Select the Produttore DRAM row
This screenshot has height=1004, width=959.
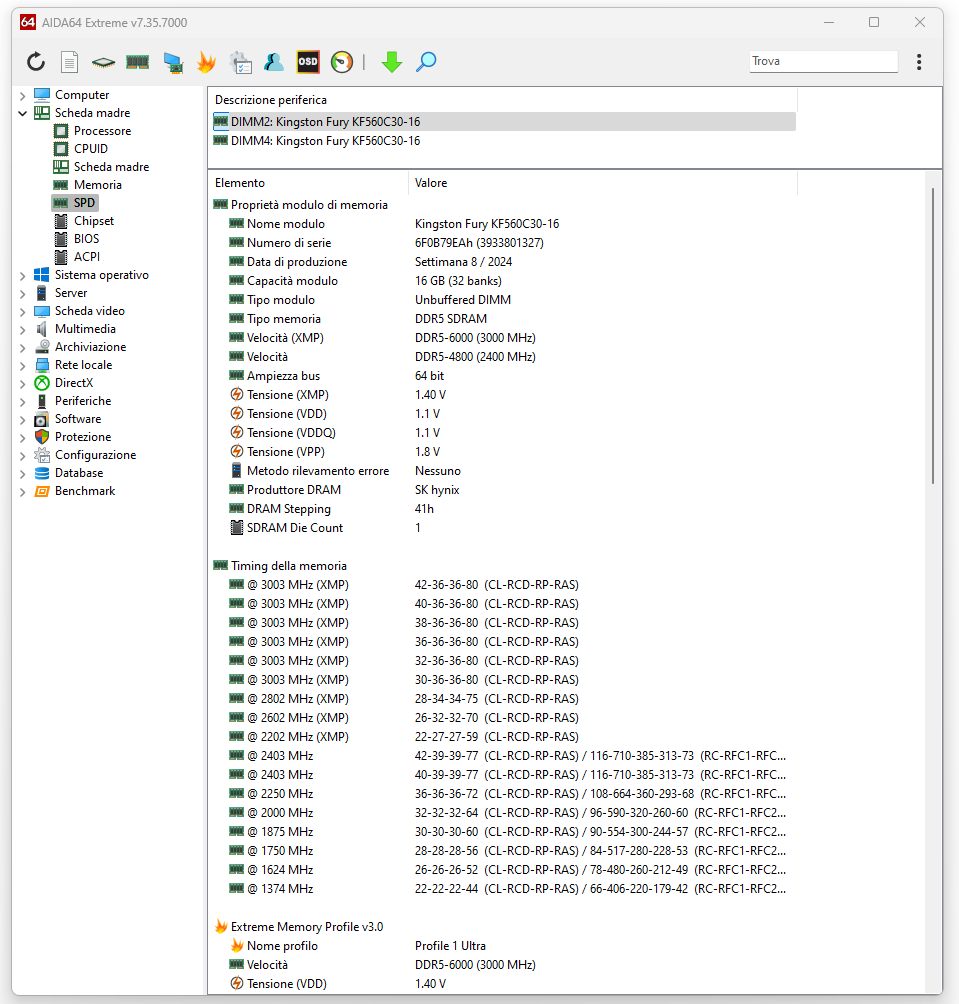click(x=504, y=490)
